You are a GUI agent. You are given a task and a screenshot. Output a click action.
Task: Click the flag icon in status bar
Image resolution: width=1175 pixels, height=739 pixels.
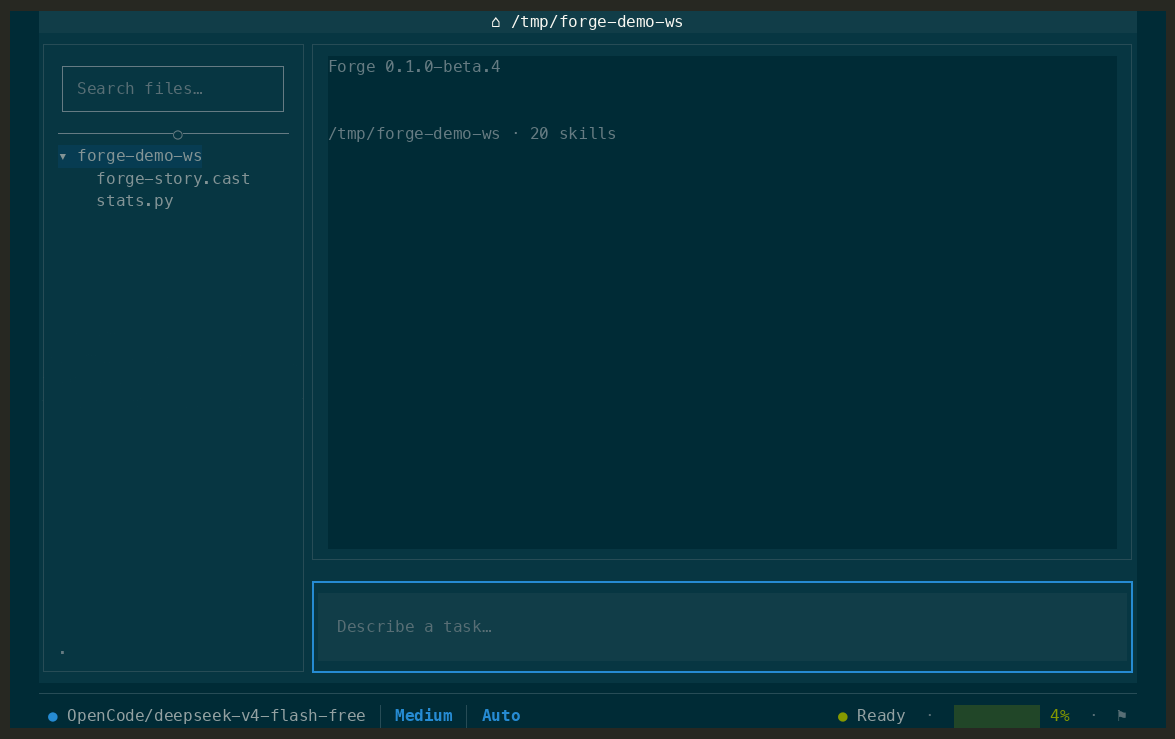pos(1122,716)
